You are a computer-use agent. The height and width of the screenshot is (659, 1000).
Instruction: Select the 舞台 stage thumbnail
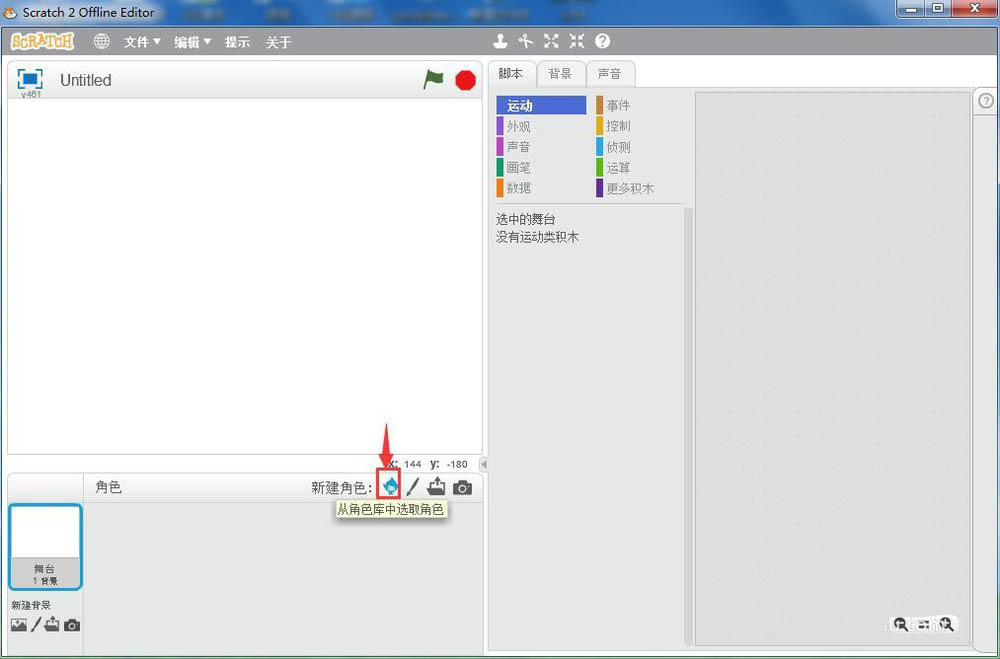tap(45, 545)
